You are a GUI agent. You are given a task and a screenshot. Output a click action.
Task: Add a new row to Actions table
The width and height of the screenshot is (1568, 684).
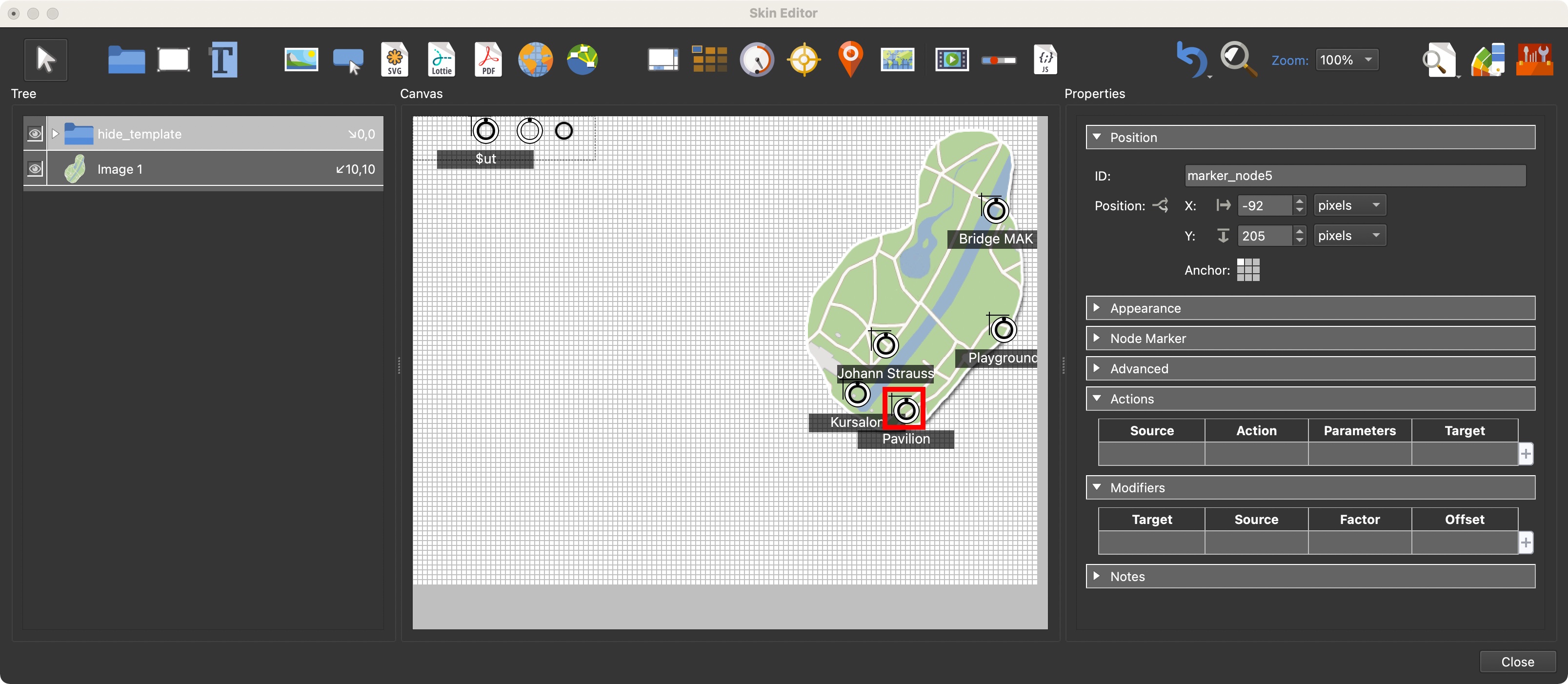coord(1526,453)
